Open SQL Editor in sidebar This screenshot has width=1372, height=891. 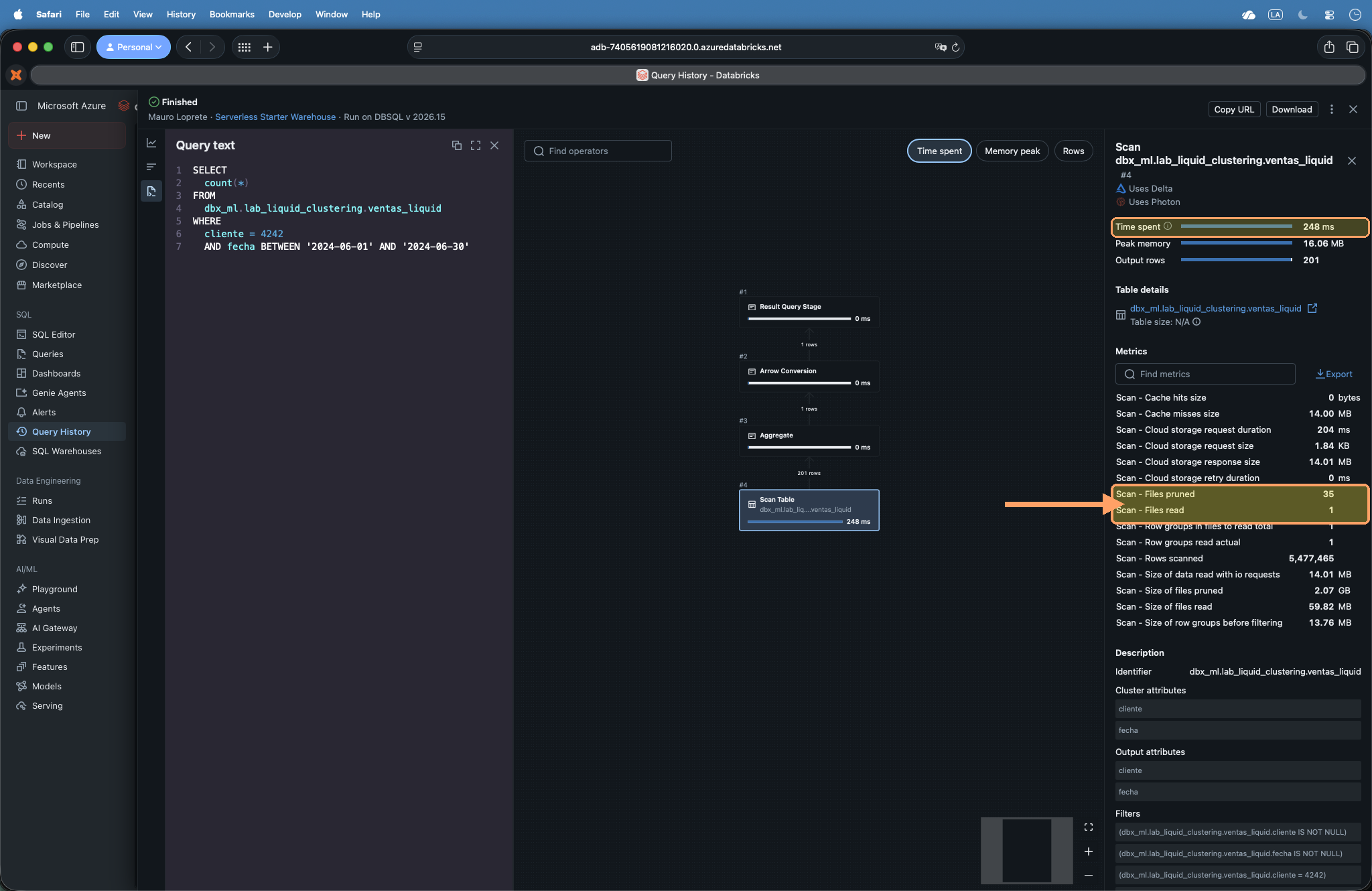tap(67, 334)
